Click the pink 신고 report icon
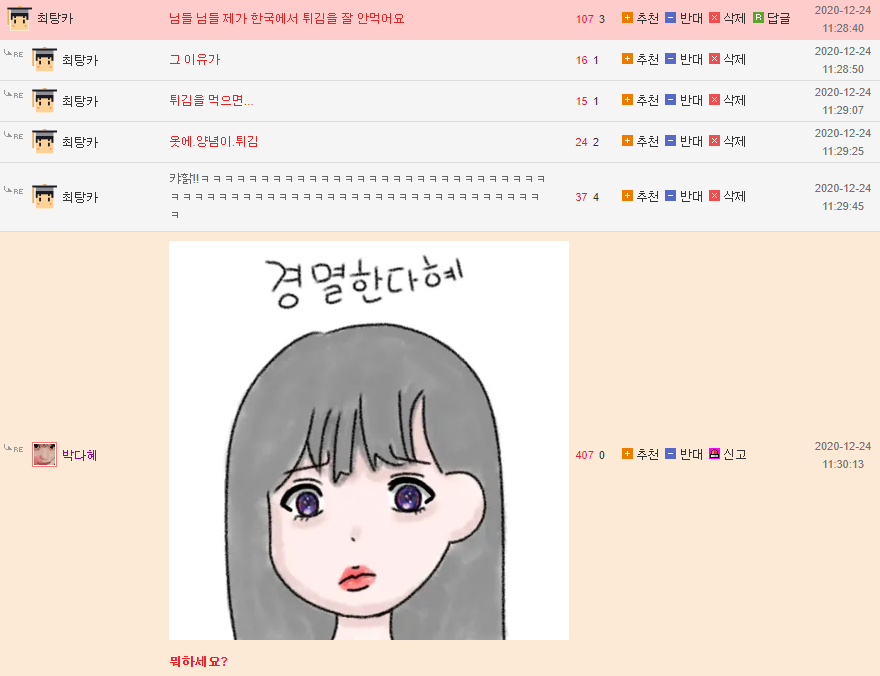880x676 pixels. (714, 453)
